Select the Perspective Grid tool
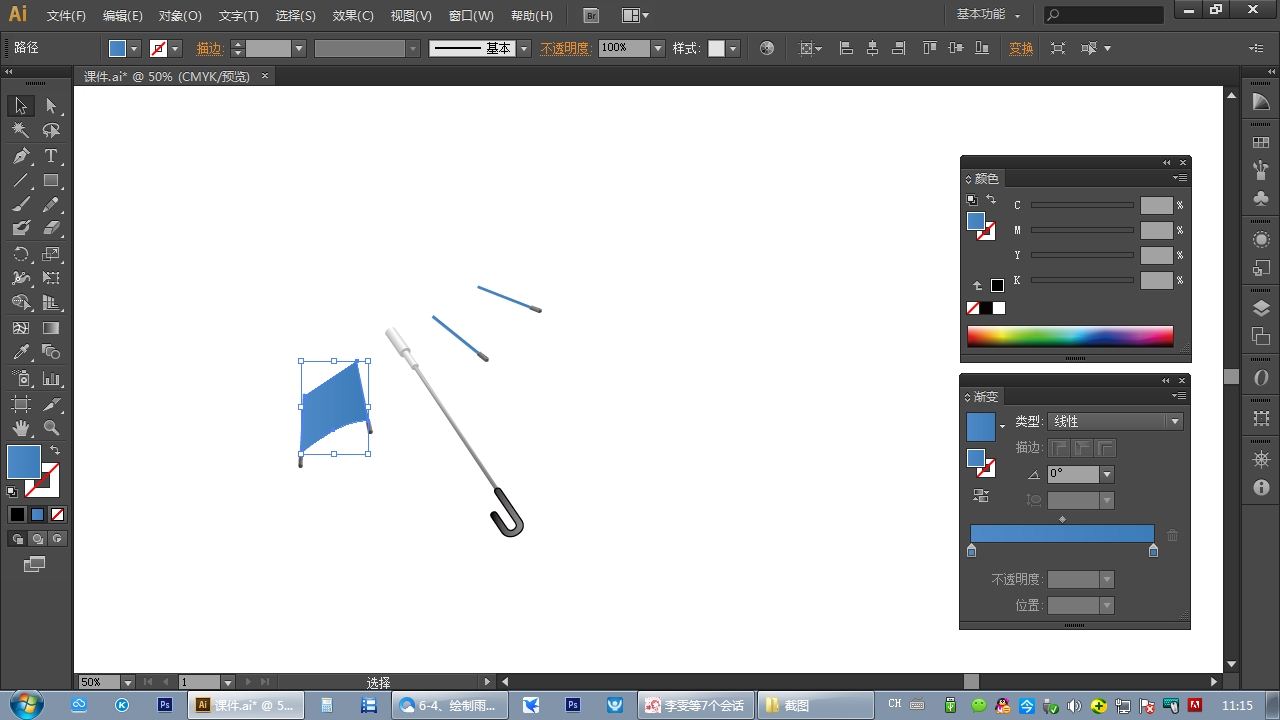Screen dimensions: 1280x720 (51, 303)
